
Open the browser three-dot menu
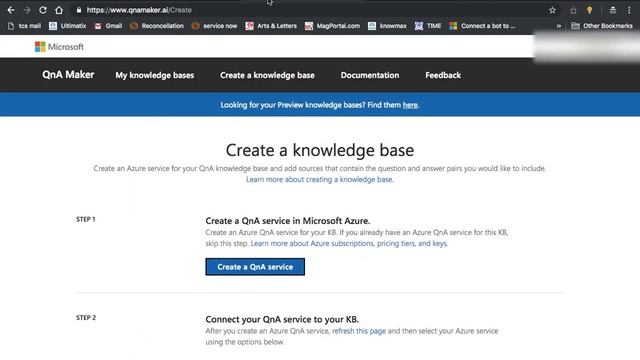pos(629,10)
